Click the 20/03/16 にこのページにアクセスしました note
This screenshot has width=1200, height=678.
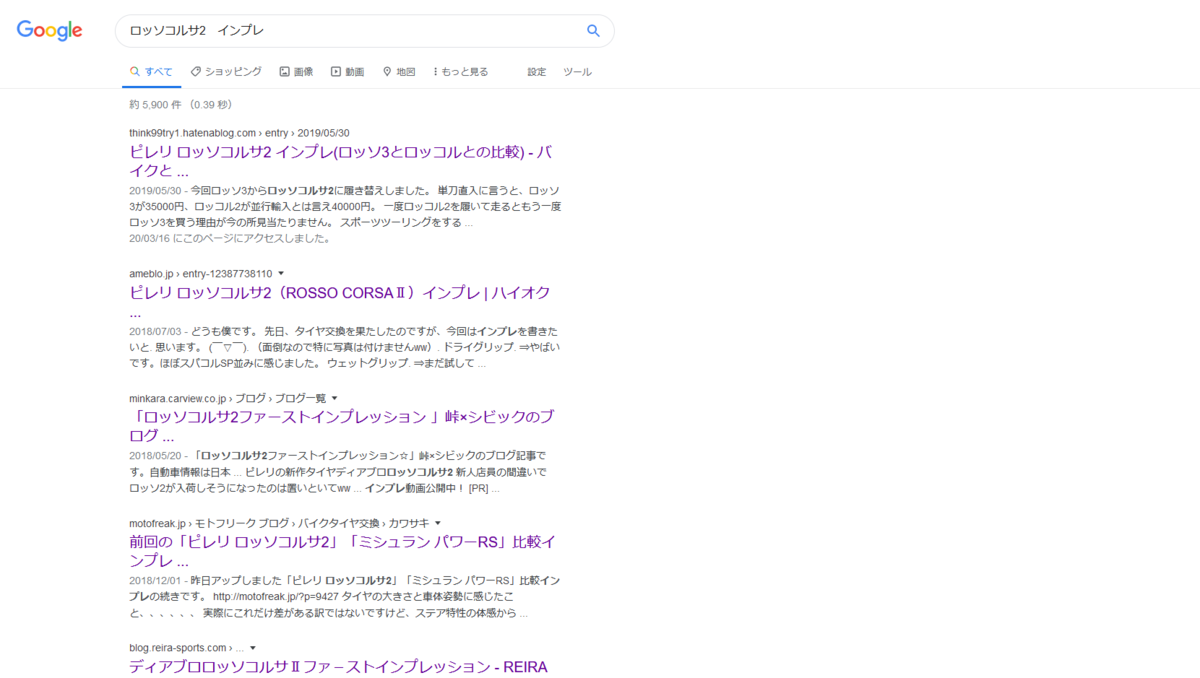click(x=229, y=238)
